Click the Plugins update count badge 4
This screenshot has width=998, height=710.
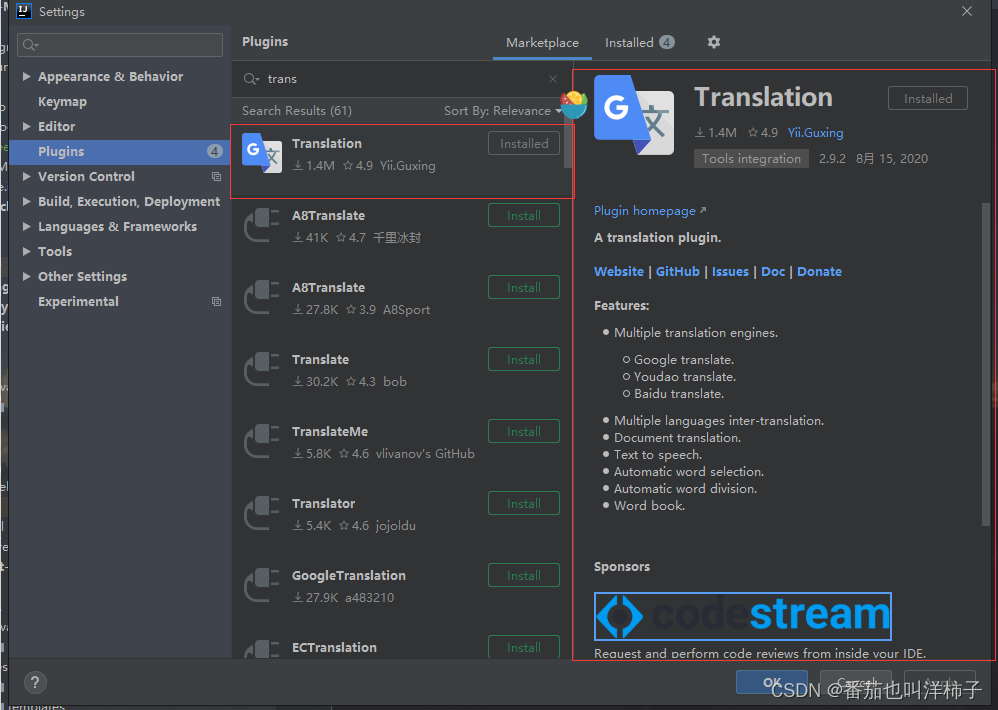click(x=214, y=151)
